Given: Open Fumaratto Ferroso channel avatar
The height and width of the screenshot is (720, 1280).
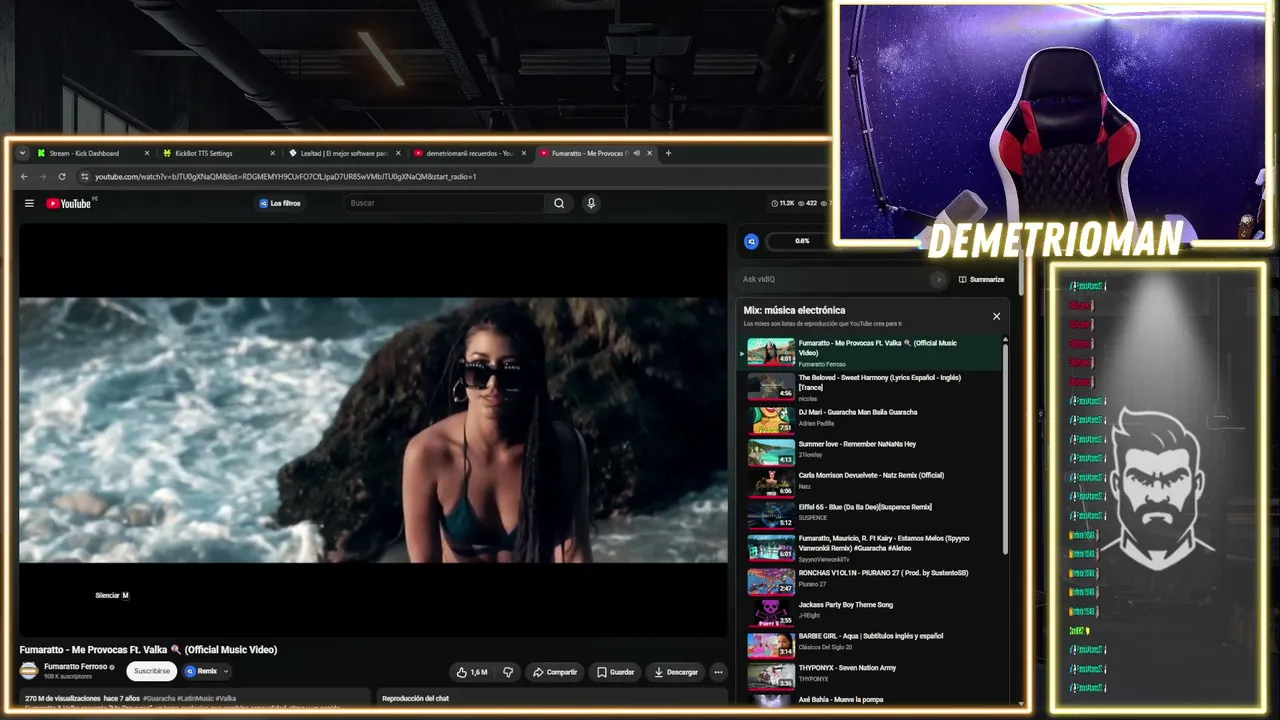Looking at the screenshot, I should (29, 671).
